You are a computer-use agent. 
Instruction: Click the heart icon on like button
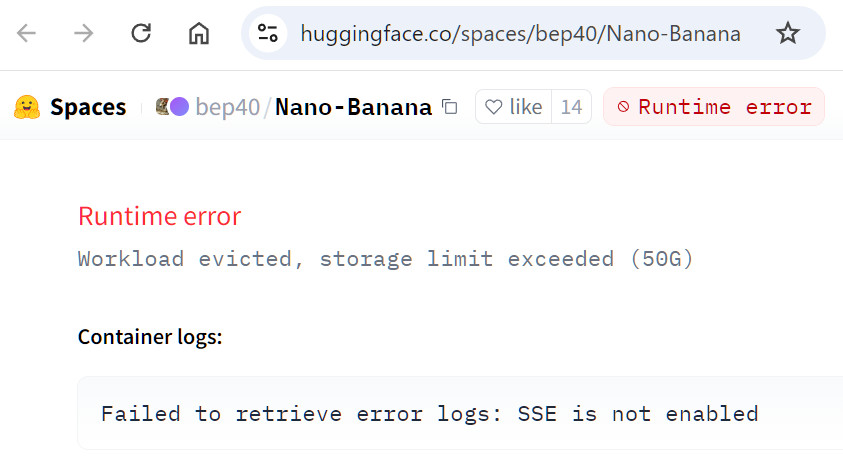pos(494,107)
